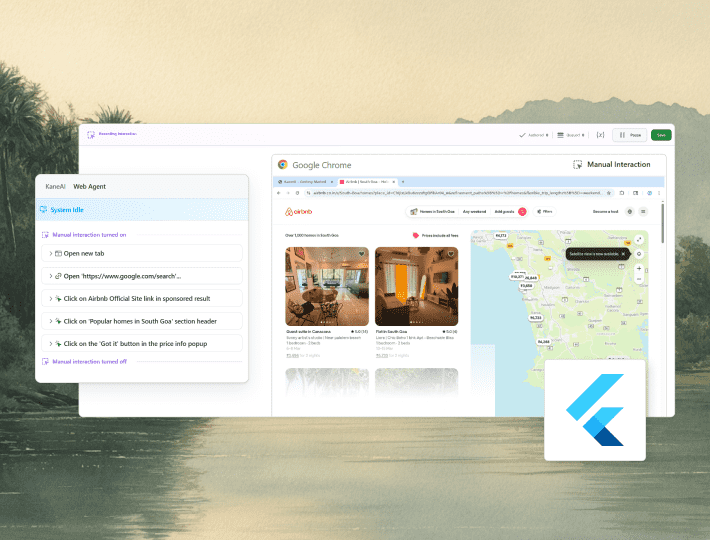710x540 pixels.
Task: Click the Airbnb logo
Action: pos(298,211)
